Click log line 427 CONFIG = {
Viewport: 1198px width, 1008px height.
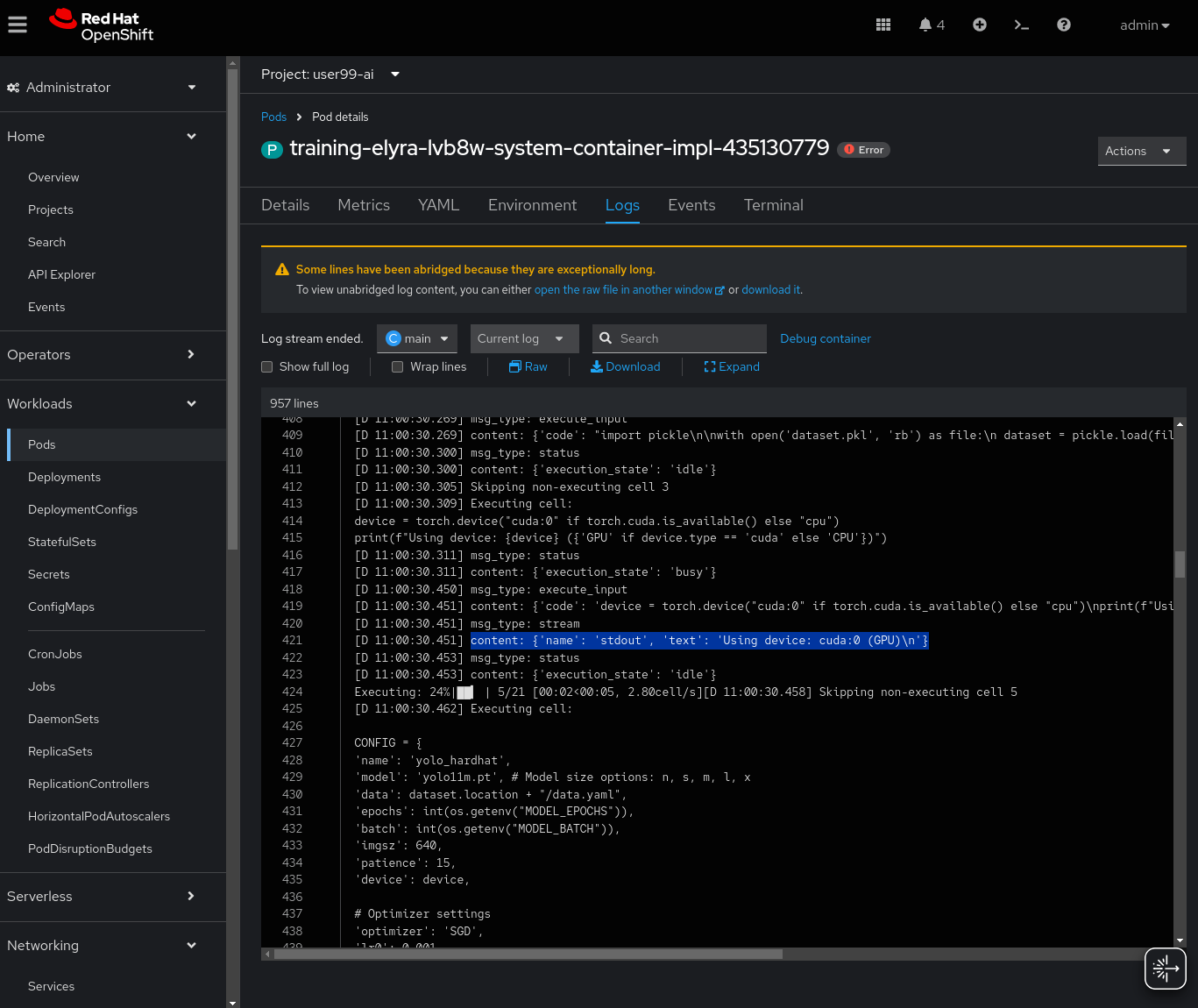[388, 743]
